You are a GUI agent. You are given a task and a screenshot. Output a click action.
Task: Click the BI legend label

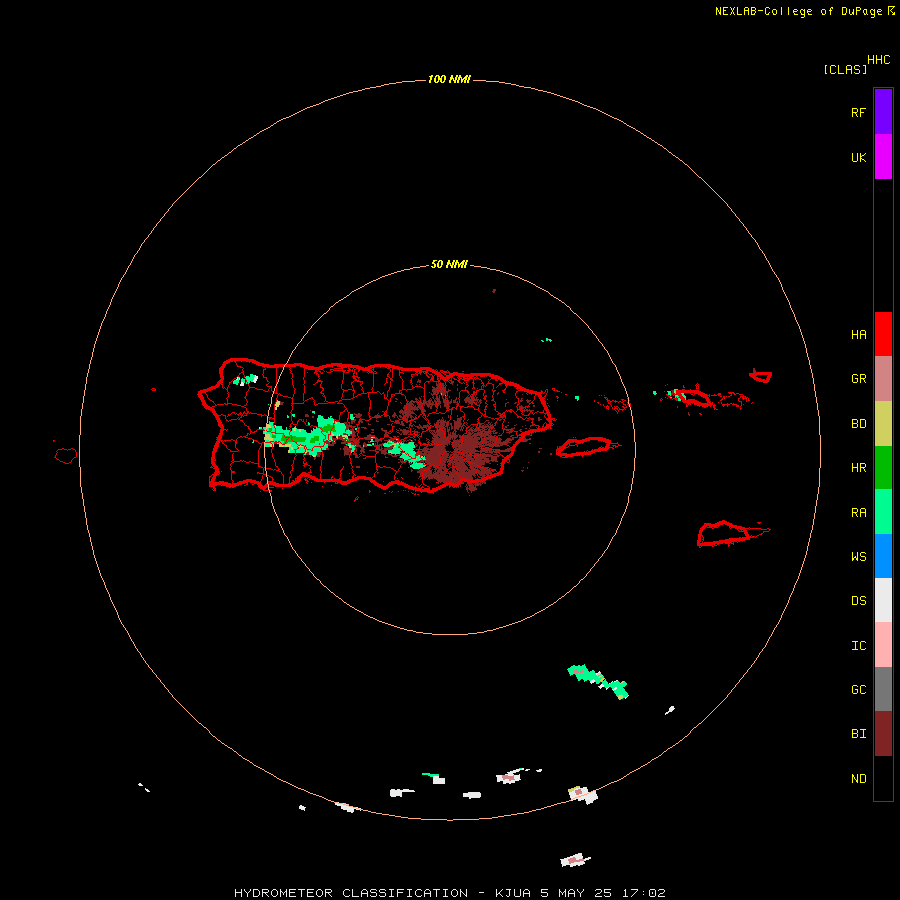pos(858,734)
